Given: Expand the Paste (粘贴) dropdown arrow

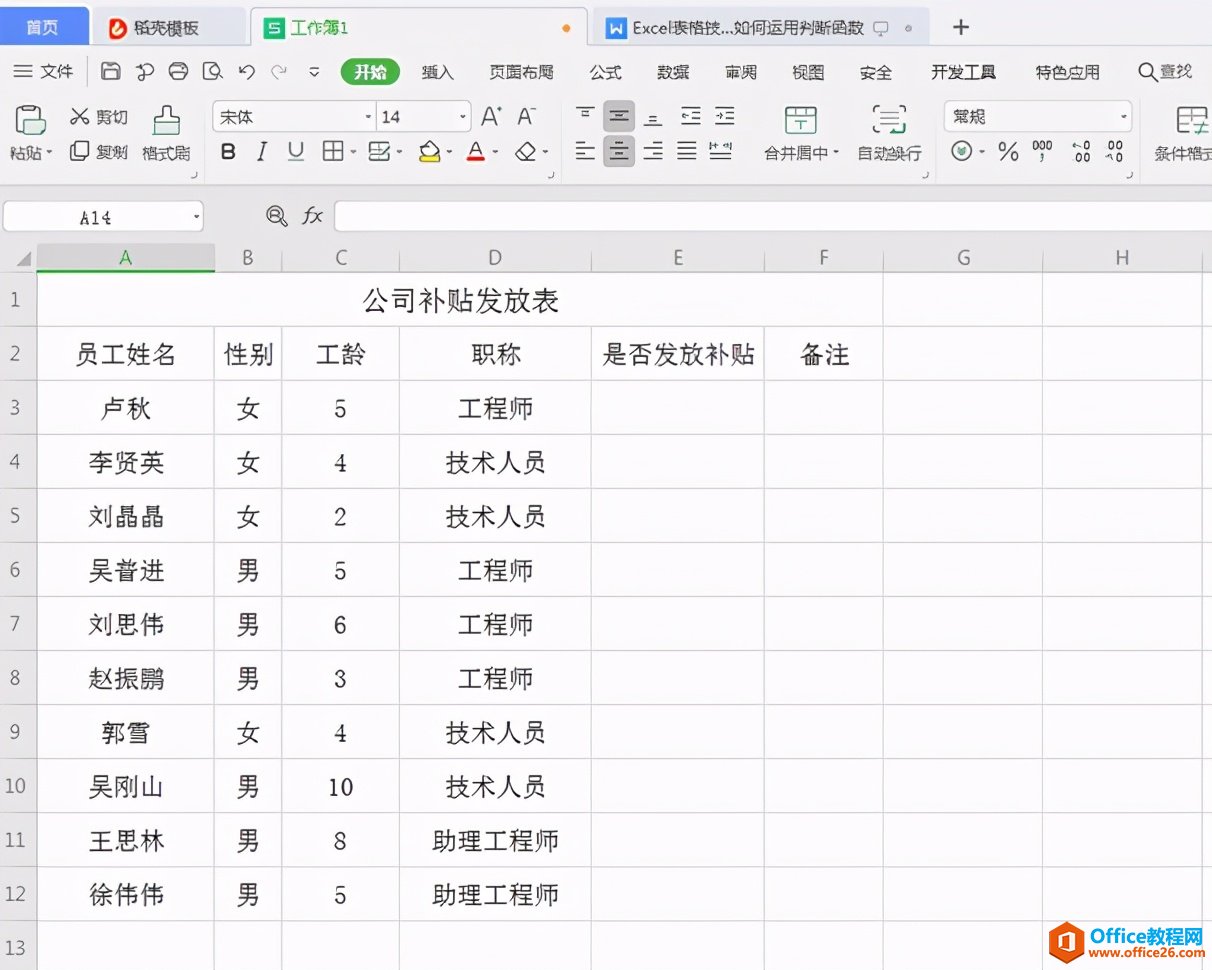Looking at the screenshot, I should [50, 154].
